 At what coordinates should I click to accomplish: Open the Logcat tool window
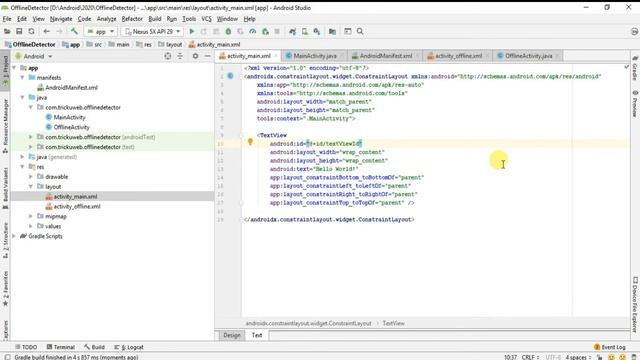(129, 347)
